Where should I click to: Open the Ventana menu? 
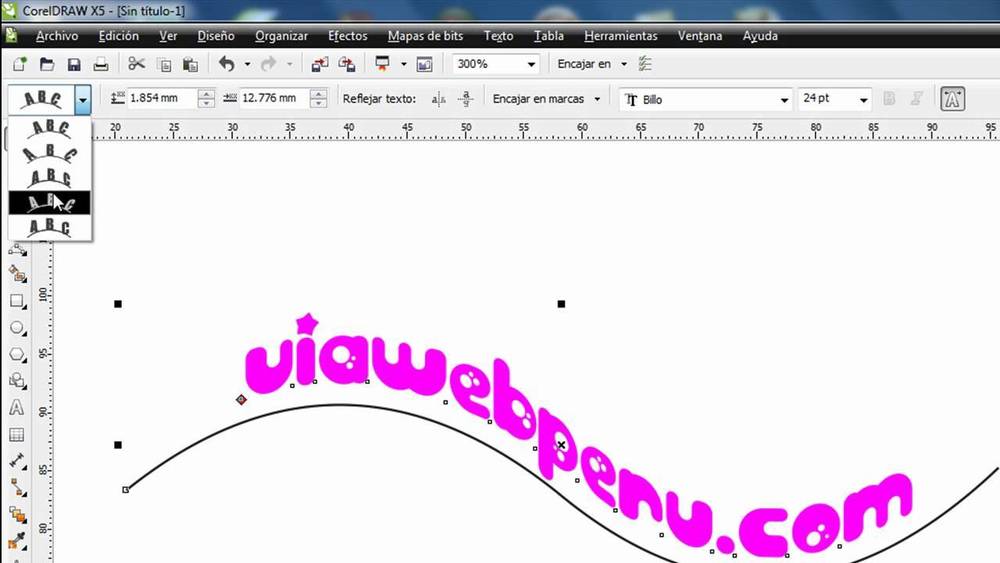[700, 36]
